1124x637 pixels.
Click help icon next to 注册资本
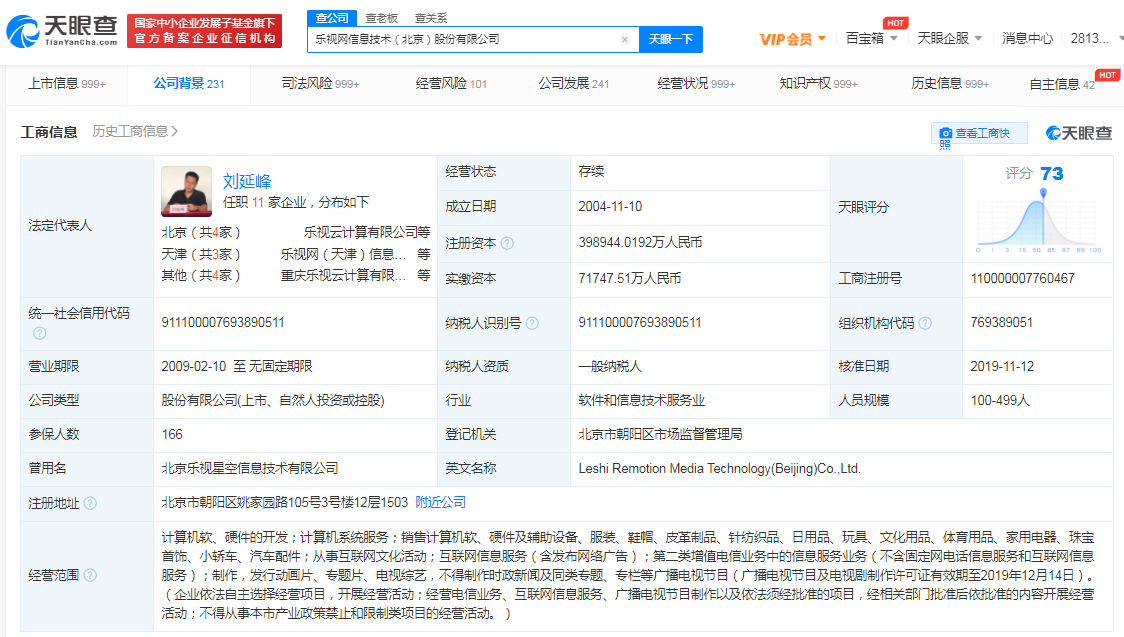pos(508,243)
